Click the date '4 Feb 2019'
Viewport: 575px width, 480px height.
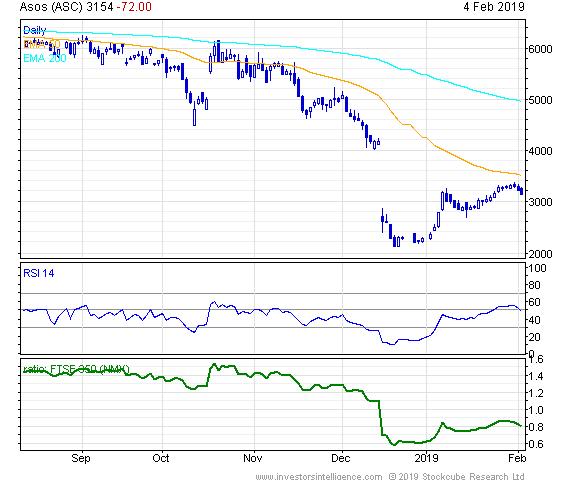(x=494, y=7)
